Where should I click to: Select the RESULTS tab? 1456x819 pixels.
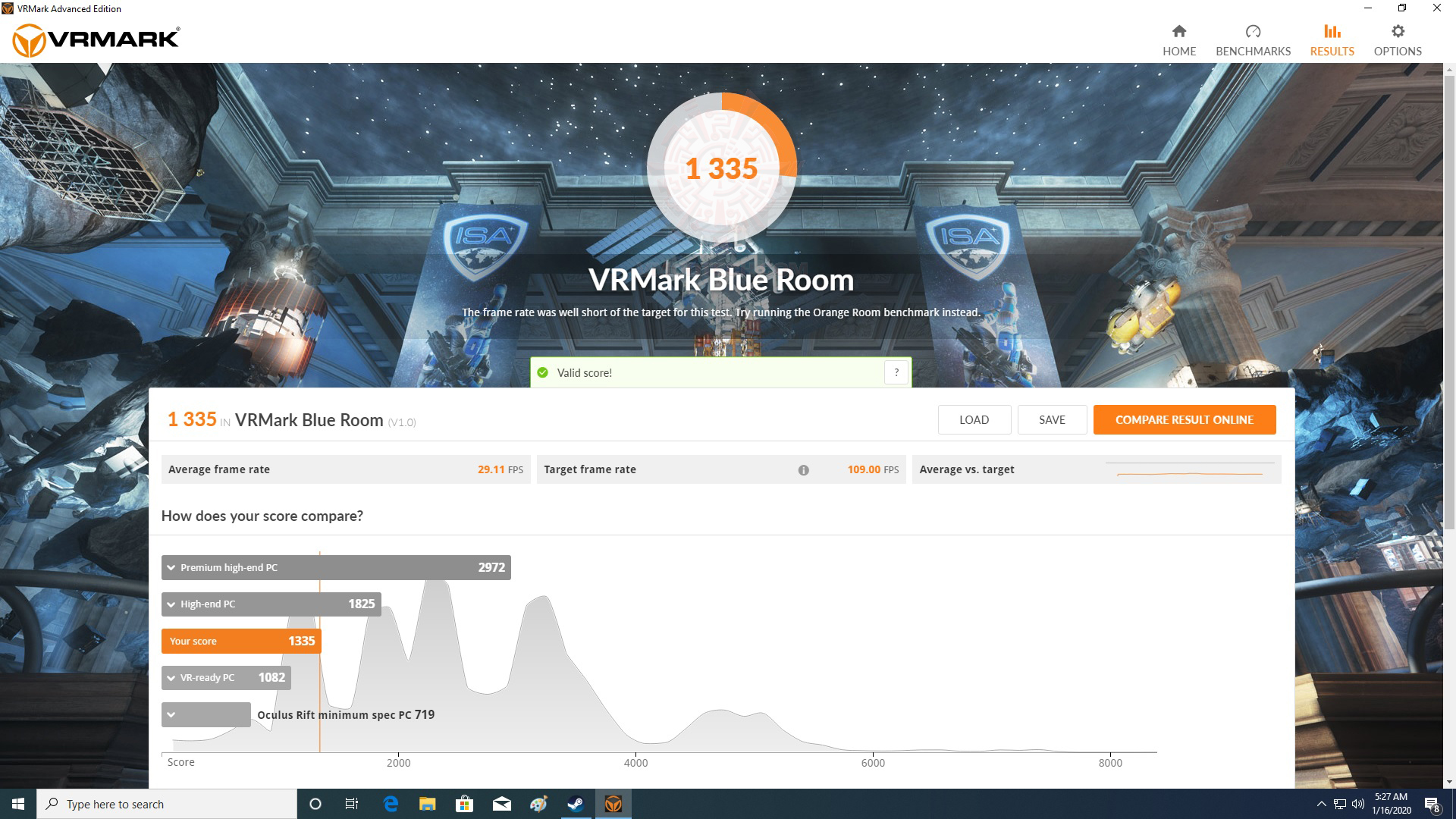coord(1331,38)
